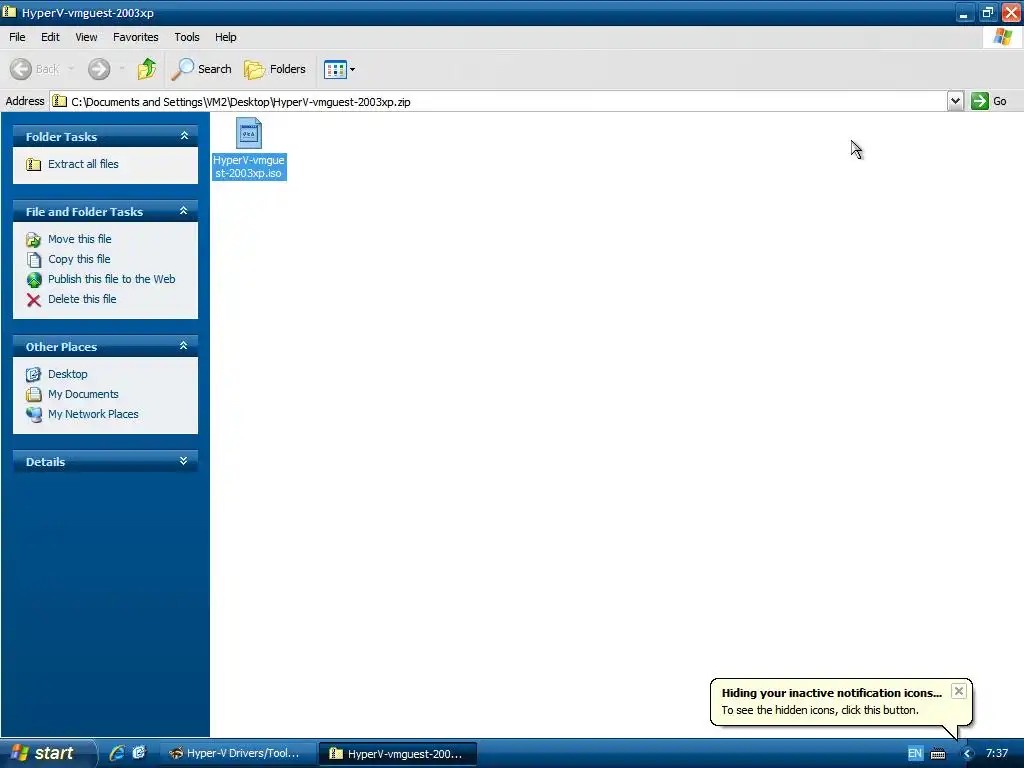
Task: Click the Windows flag logo throbber
Action: 1003,37
